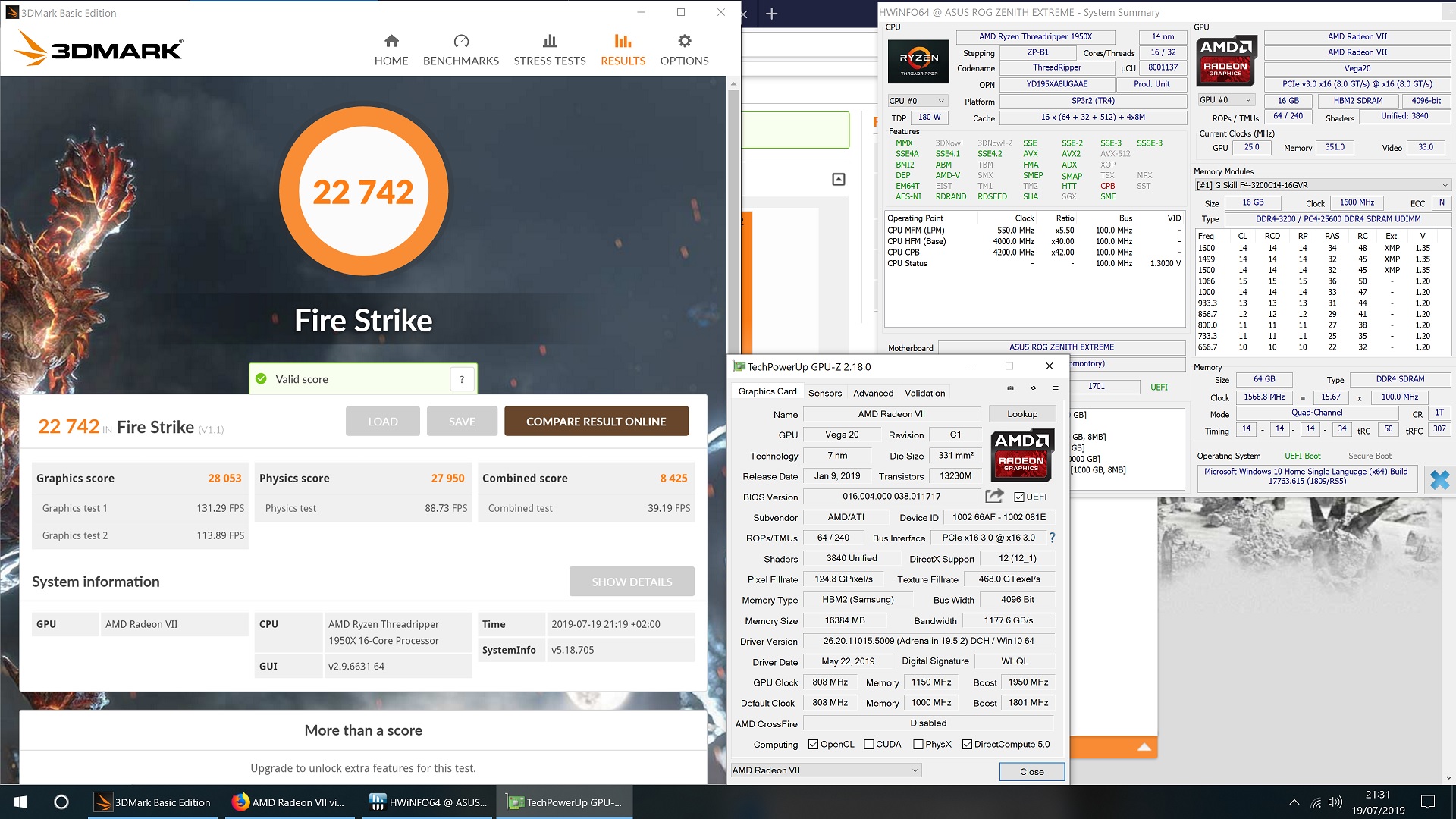Click SHOW DETAILS under System information
This screenshot has height=819, width=1456.
pyautogui.click(x=632, y=582)
